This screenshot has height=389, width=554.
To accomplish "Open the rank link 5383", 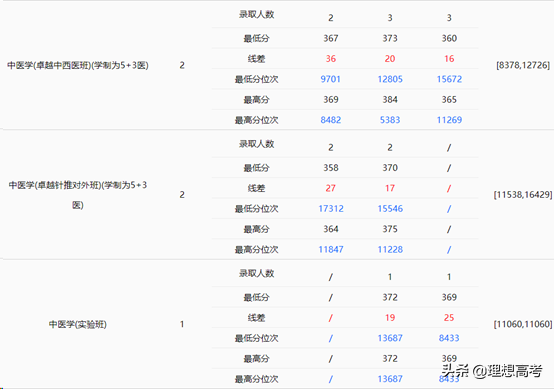I will coord(390,120).
